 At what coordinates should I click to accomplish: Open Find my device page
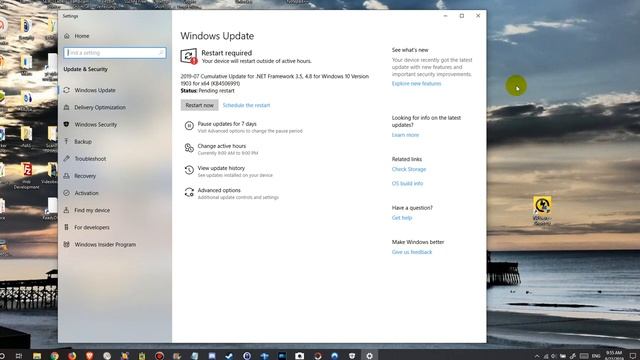(92, 210)
